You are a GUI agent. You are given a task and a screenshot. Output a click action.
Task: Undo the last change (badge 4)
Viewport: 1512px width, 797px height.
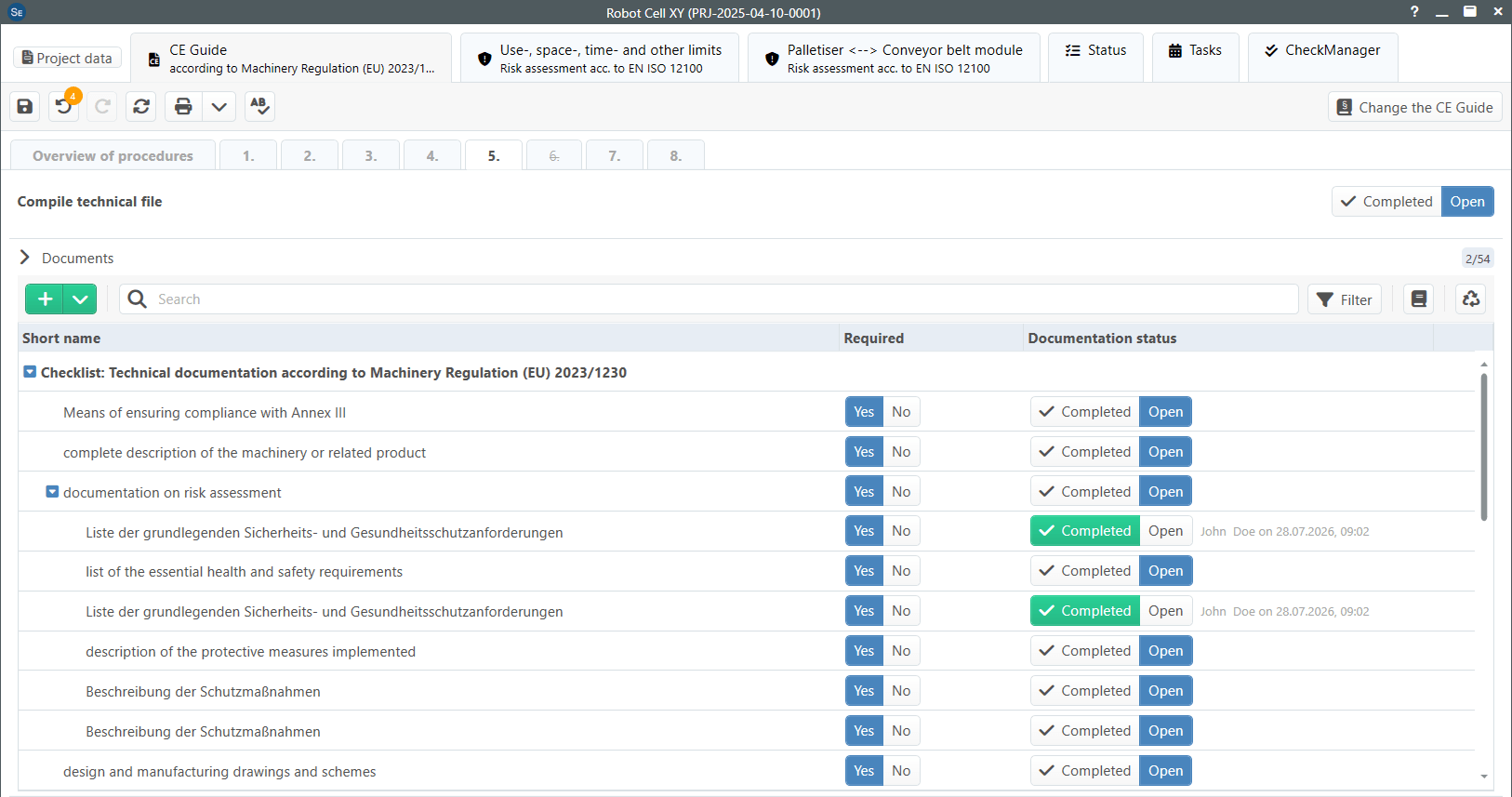(x=64, y=106)
